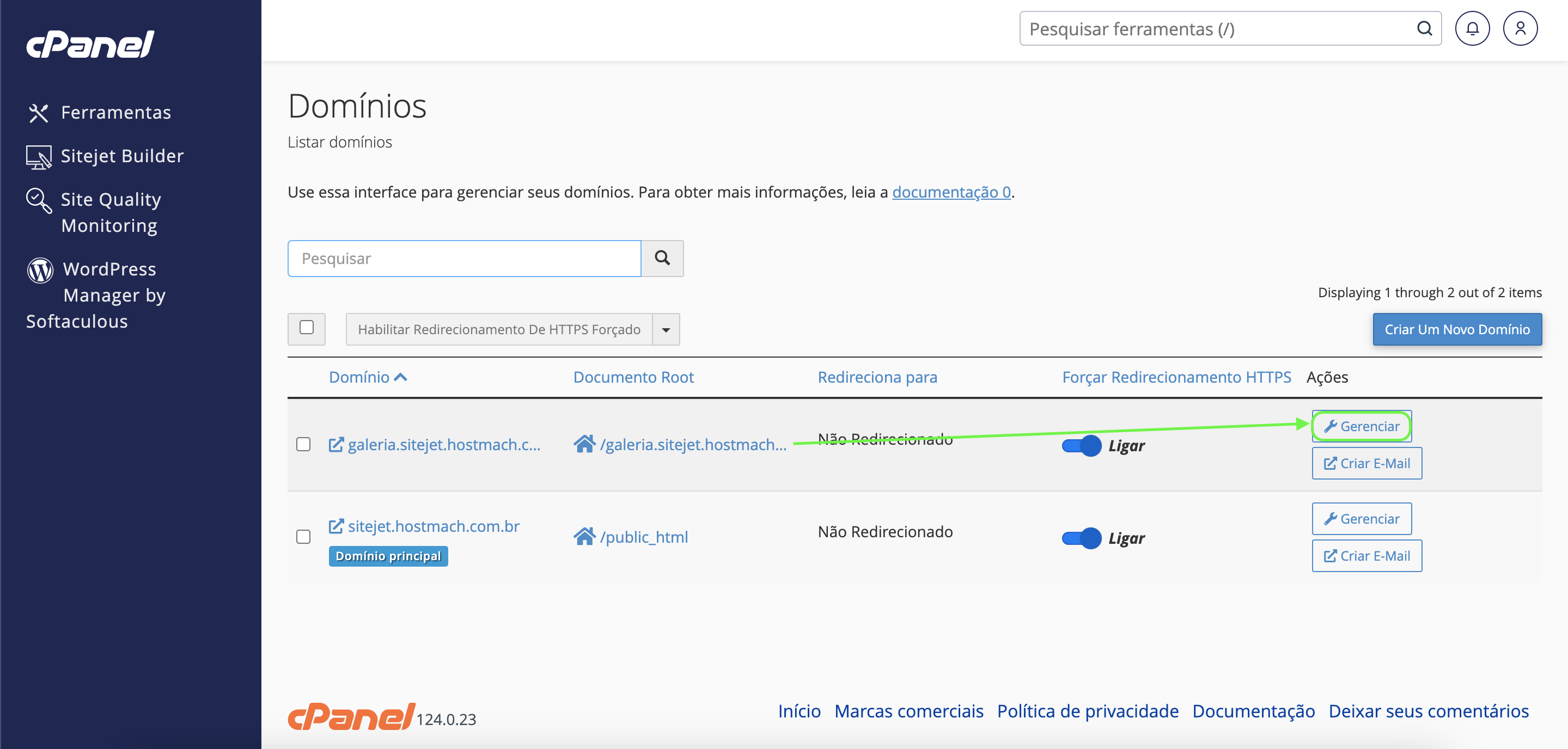Sort by Forçar Redirecionamento HTTPS column

click(x=1176, y=377)
